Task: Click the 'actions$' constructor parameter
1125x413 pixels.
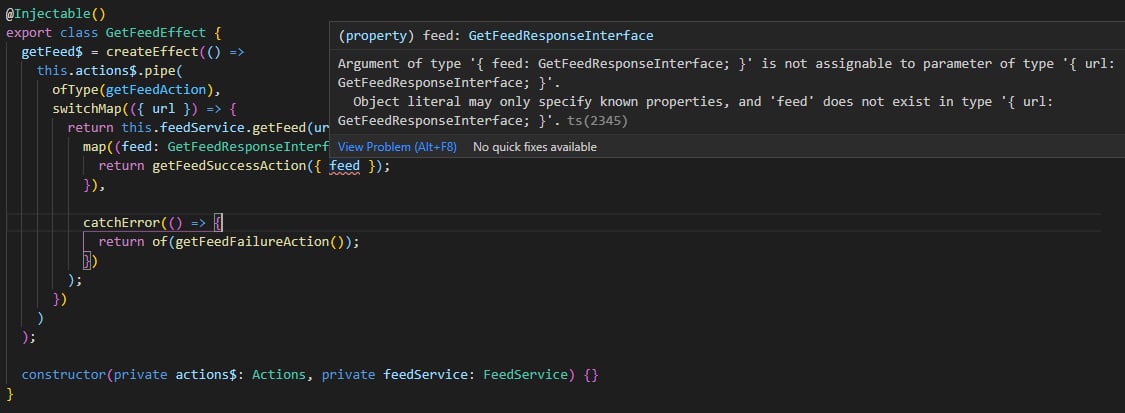Action: pyautogui.click(x=207, y=375)
